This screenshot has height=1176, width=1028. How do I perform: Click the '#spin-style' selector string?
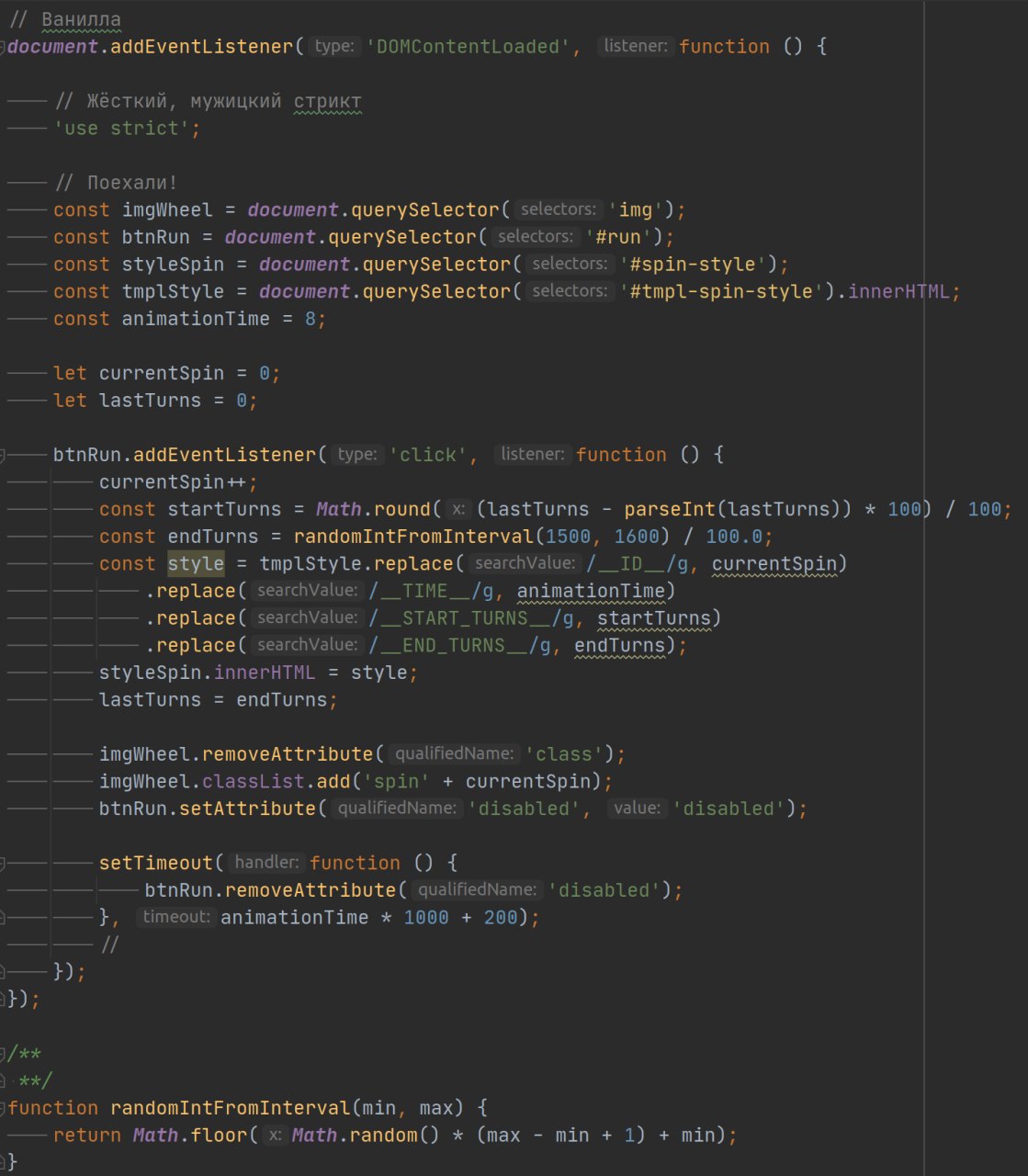pyautogui.click(x=693, y=265)
